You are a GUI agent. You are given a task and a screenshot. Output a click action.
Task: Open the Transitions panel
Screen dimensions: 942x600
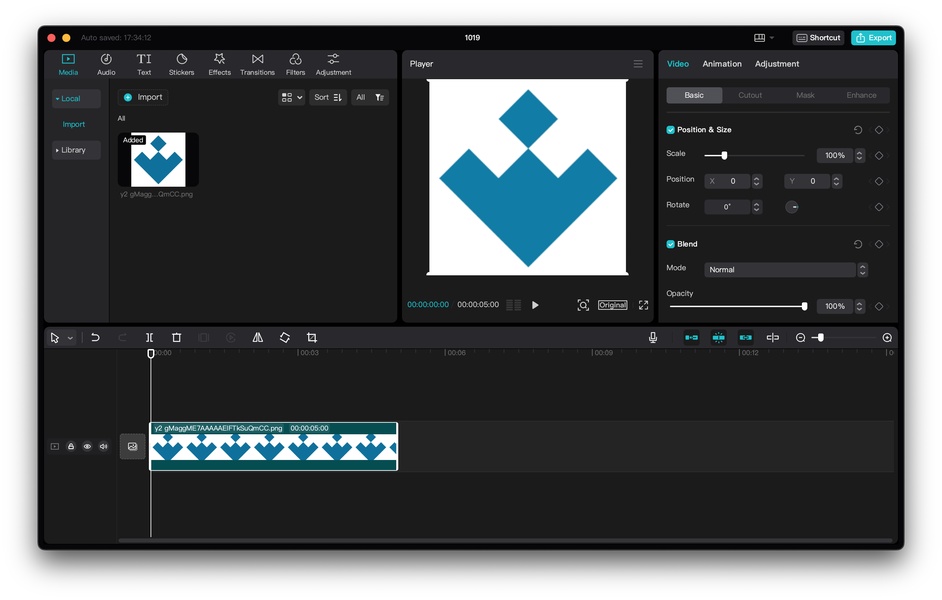[257, 64]
